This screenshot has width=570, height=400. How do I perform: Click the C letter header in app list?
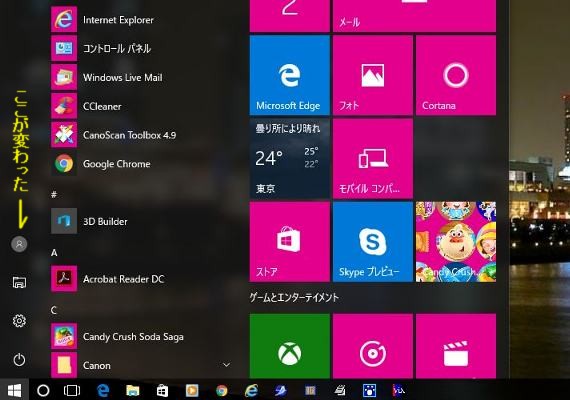pos(54,310)
